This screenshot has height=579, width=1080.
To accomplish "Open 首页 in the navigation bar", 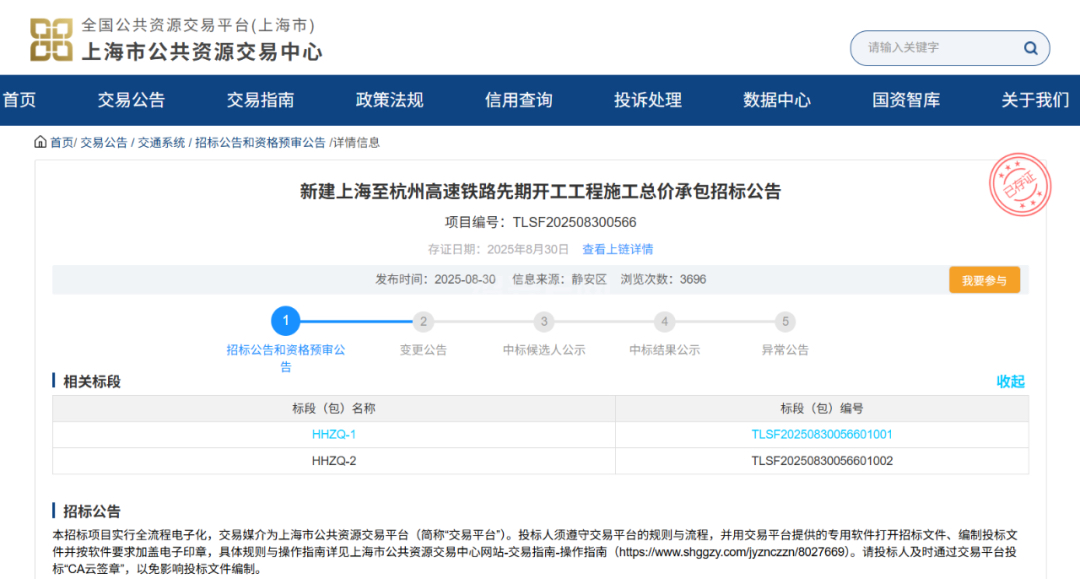I will 19,100.
